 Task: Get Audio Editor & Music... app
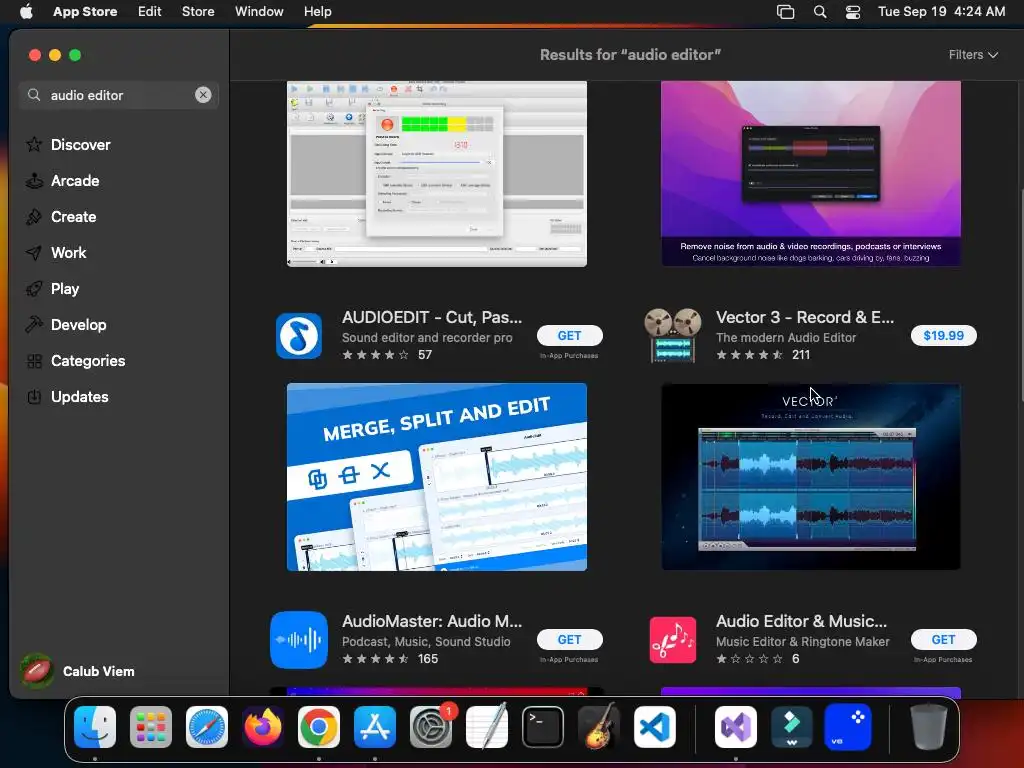click(943, 640)
